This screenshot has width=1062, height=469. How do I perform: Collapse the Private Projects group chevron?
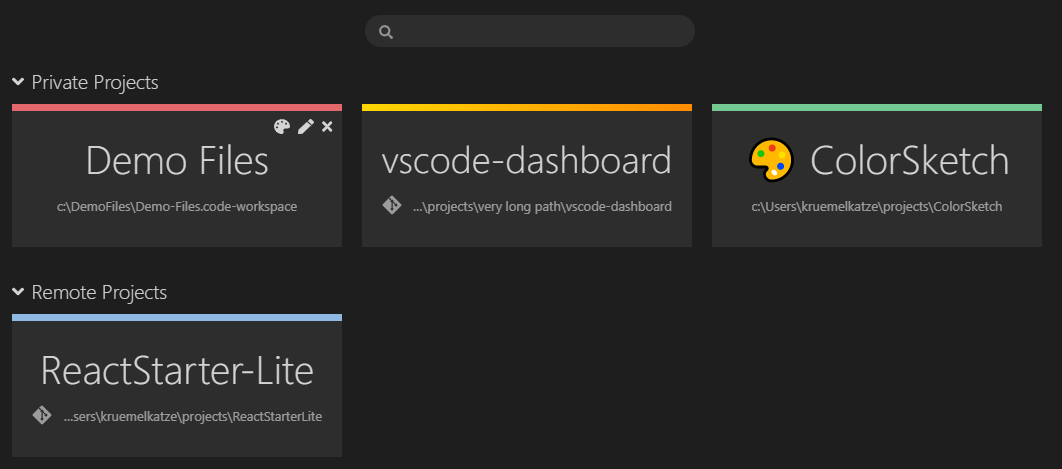point(18,82)
